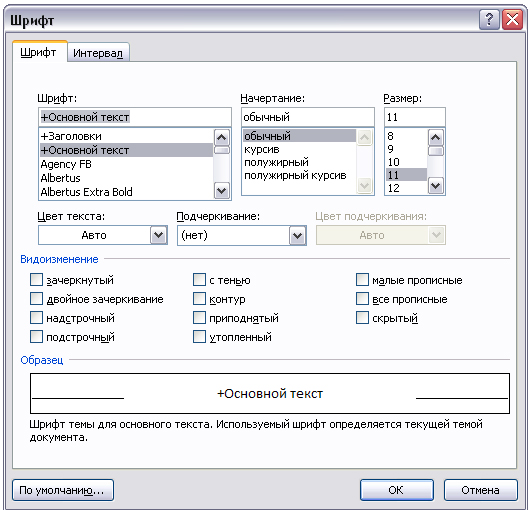Select обычный style in list
The height and width of the screenshot is (510, 532).
[299, 136]
